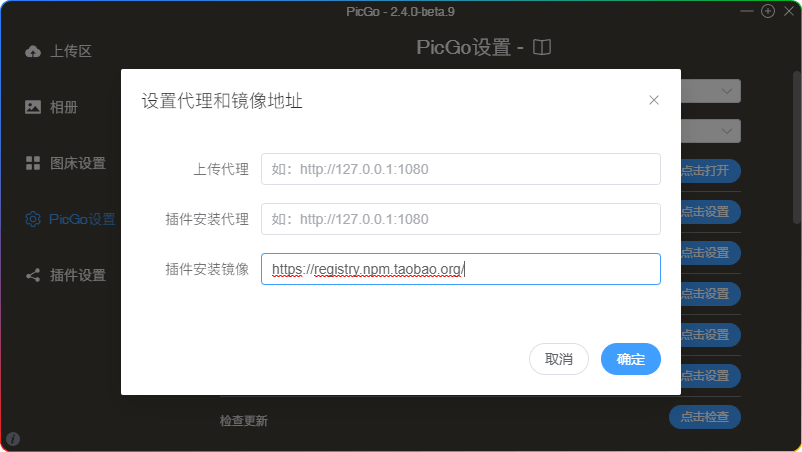The image size is (802, 452).
Task: Click the info icon in bottom-left corner
Action: [x=13, y=438]
